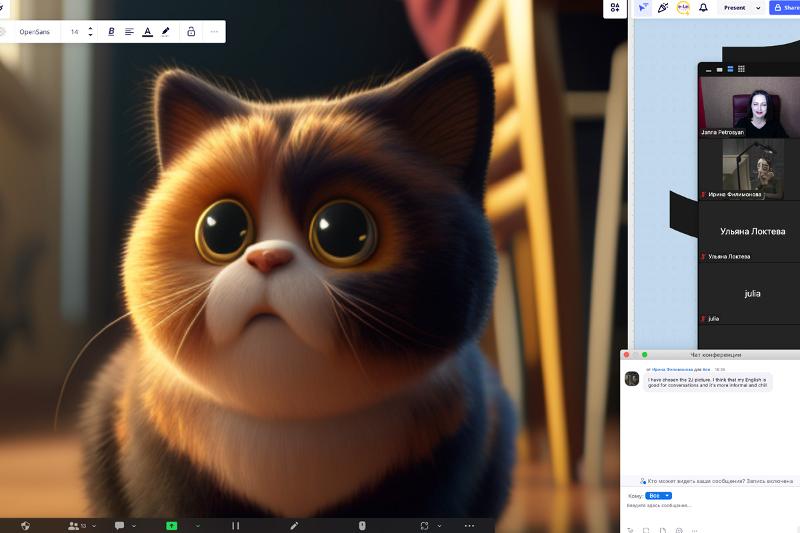Expand the Present dropdown arrow

click(758, 8)
